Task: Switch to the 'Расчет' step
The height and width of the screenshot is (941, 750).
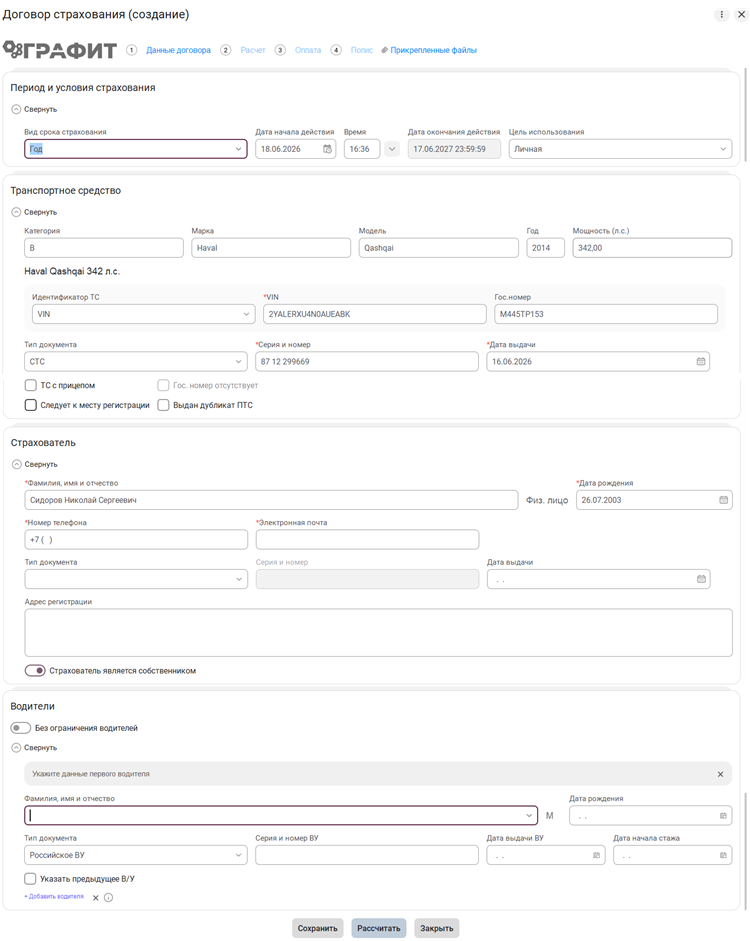Action: point(253,50)
